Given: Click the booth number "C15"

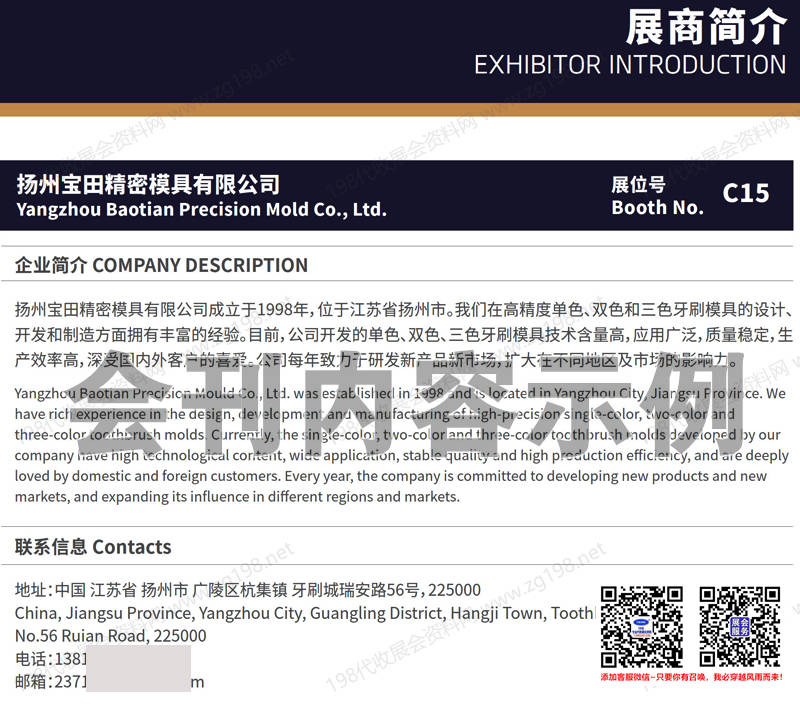Looking at the screenshot, I should pos(745,193).
